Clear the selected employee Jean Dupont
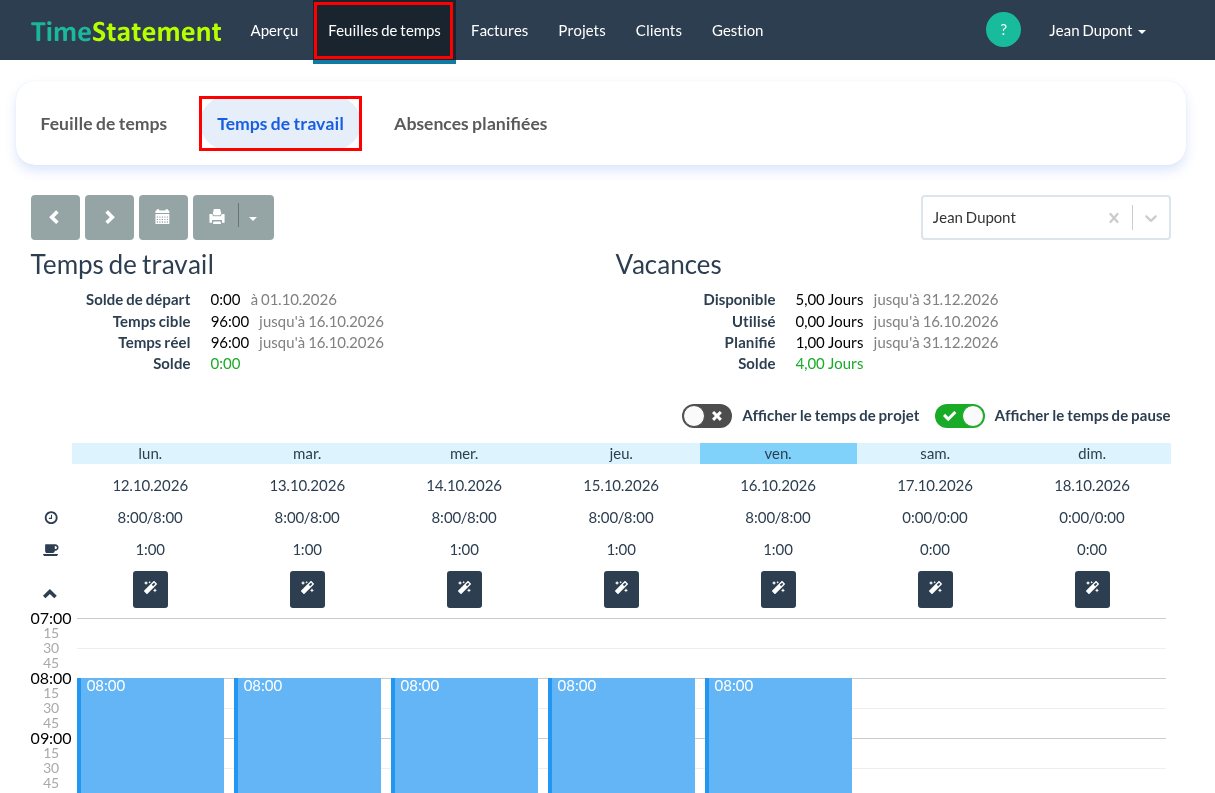The height and width of the screenshot is (793, 1215). 1113,218
